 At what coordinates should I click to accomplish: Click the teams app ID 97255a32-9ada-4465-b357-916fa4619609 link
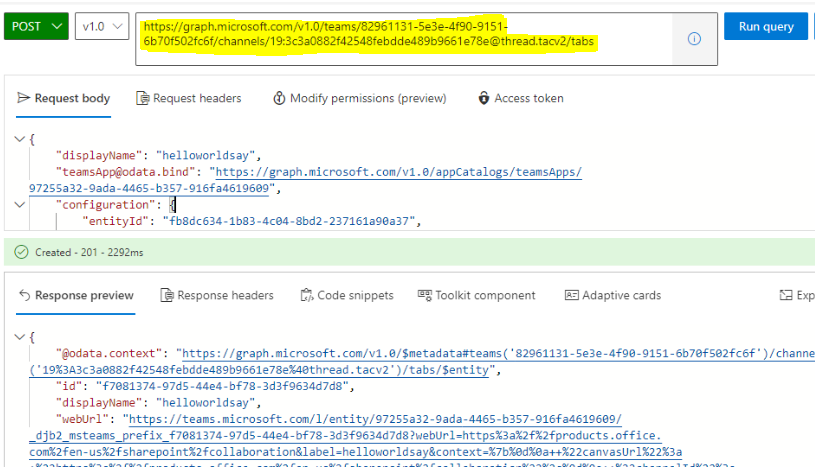[x=149, y=188]
